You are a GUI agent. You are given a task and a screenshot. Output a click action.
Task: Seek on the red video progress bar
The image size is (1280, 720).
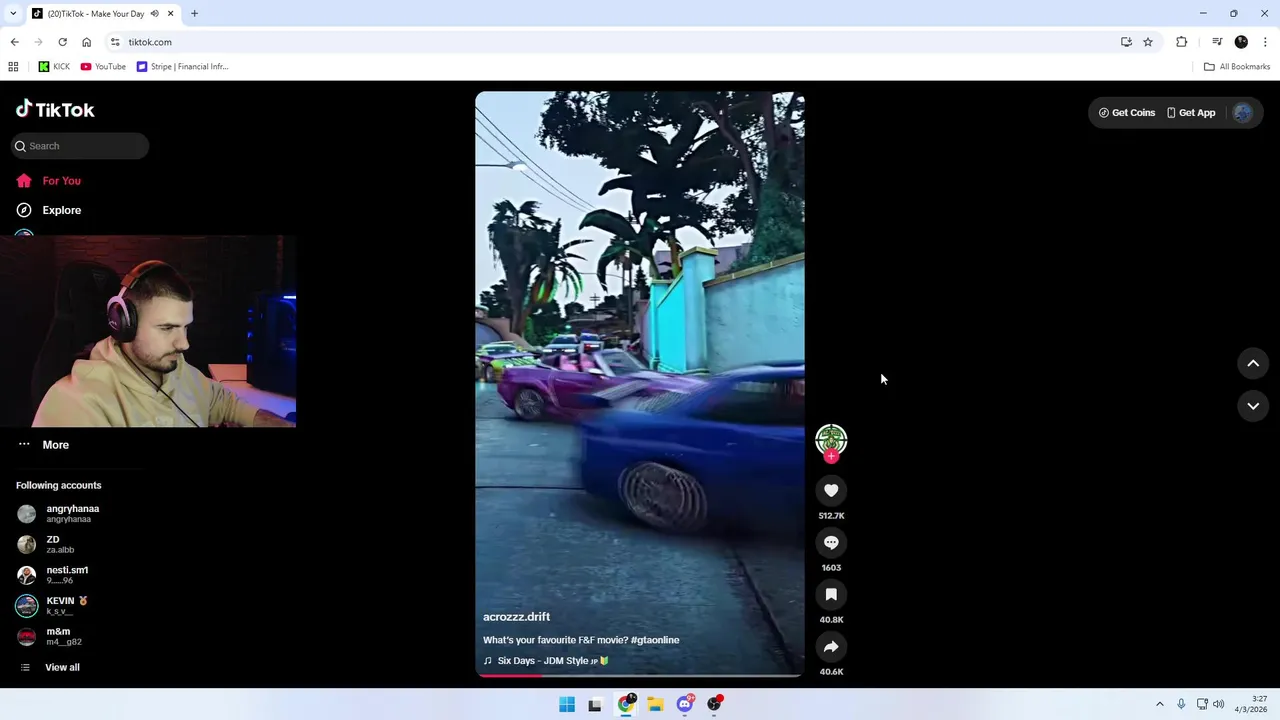coord(640,675)
